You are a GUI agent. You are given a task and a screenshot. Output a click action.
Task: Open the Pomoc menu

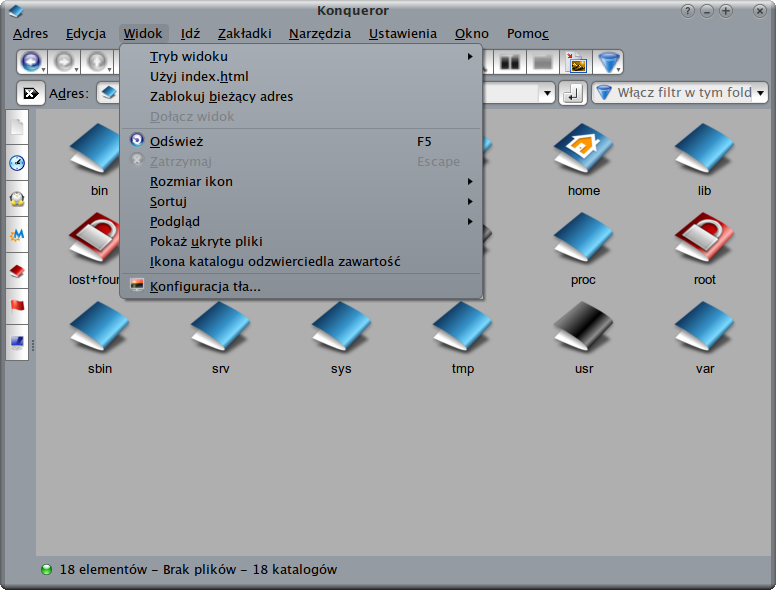coord(528,34)
